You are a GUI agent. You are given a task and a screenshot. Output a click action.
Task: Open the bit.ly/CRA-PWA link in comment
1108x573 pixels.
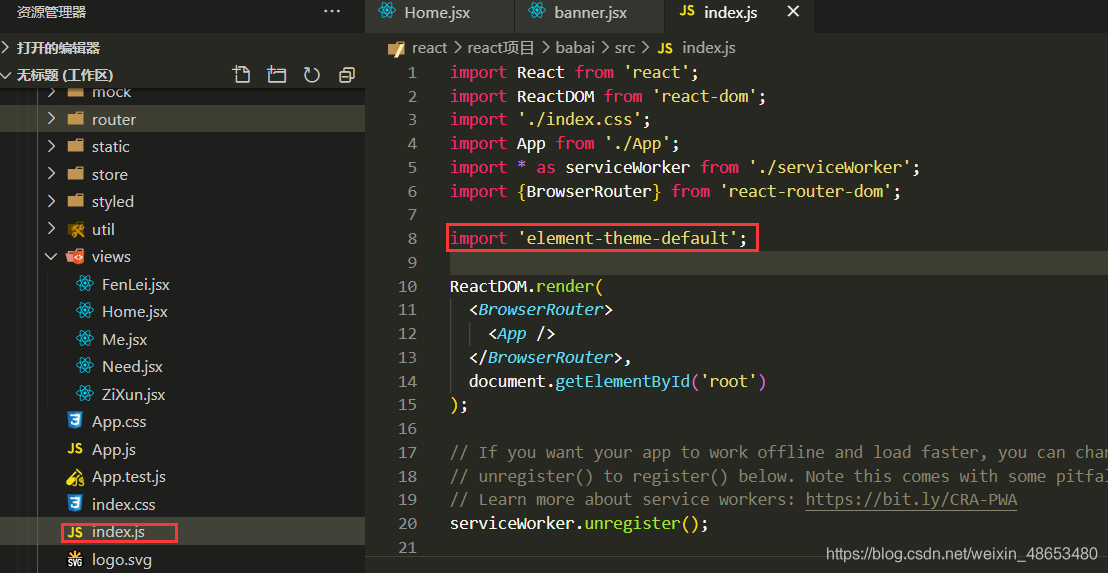[x=910, y=499]
